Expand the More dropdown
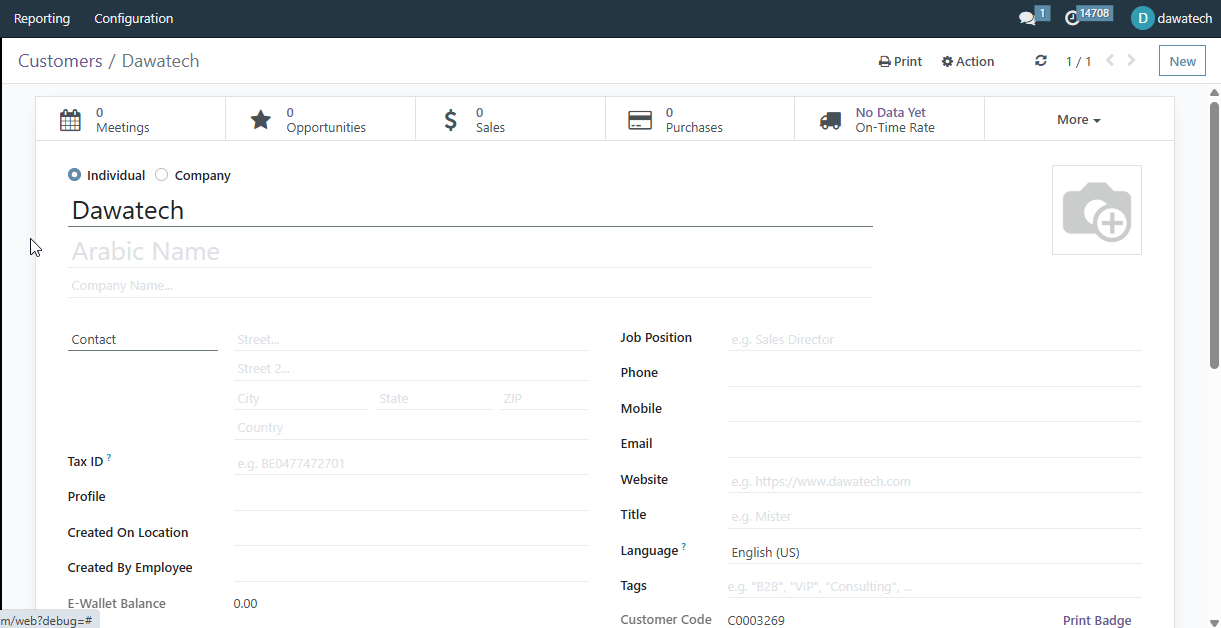The image size is (1221, 628). 1079,120
